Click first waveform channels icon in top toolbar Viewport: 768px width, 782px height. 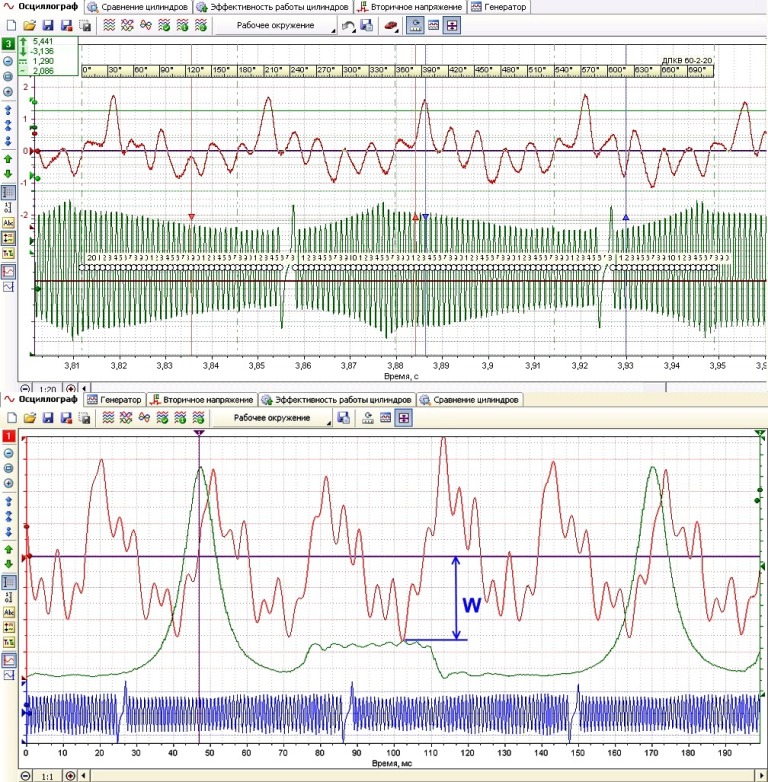(109, 25)
